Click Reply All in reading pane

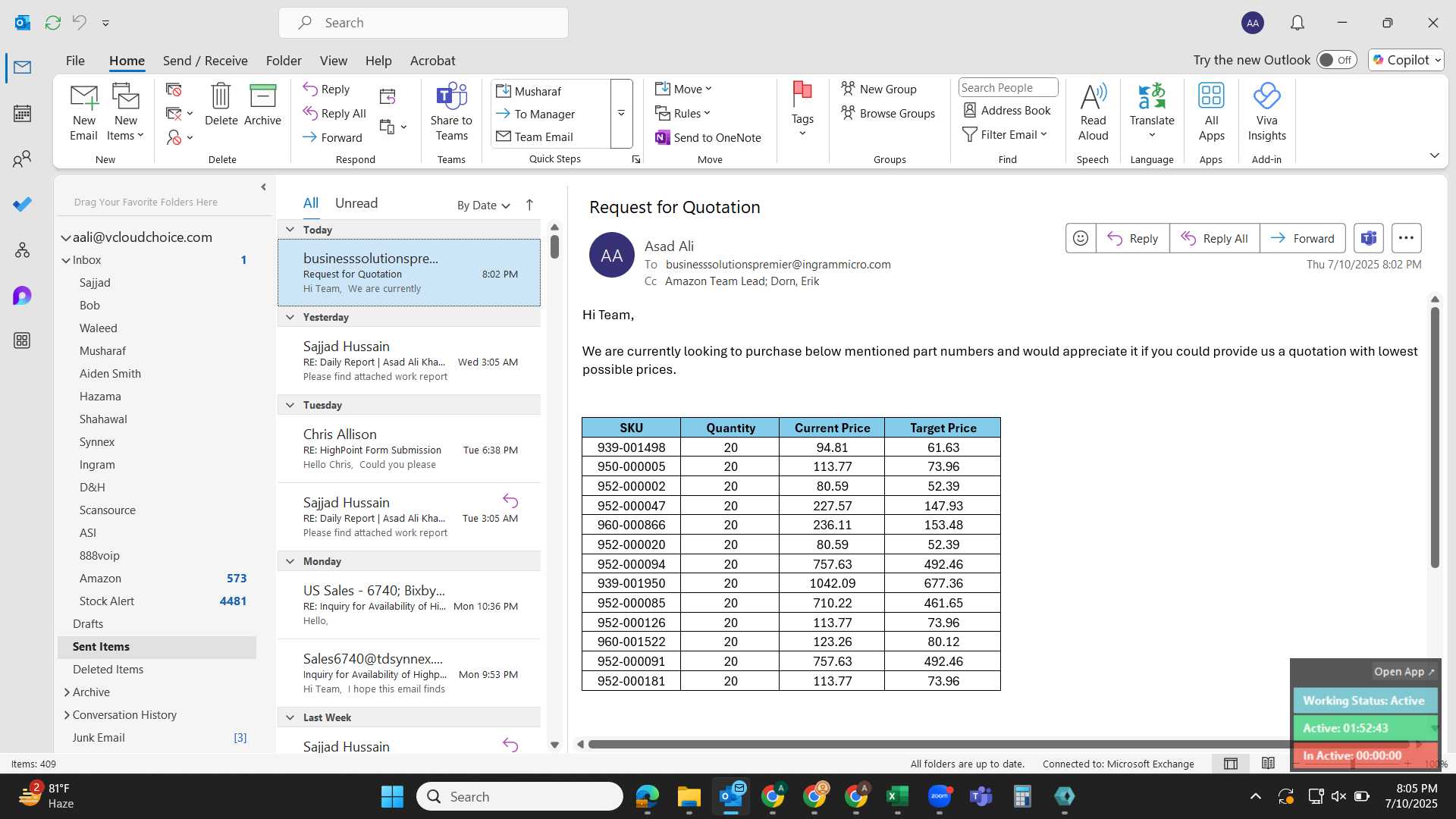1214,238
